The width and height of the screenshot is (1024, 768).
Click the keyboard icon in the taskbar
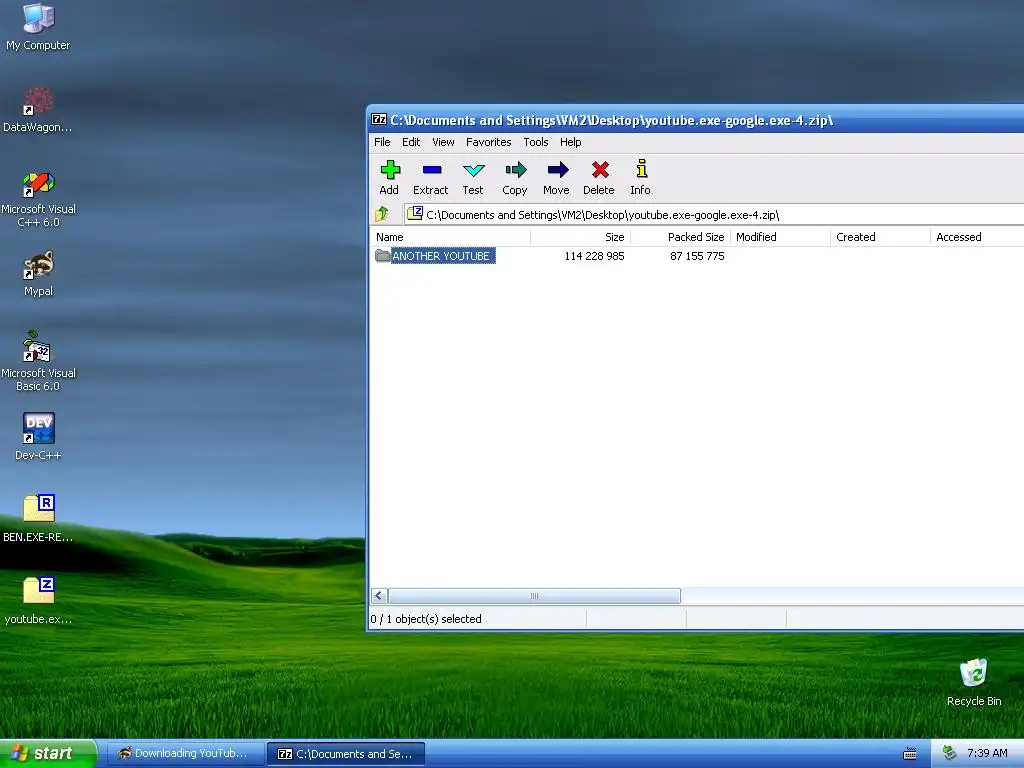click(910, 754)
